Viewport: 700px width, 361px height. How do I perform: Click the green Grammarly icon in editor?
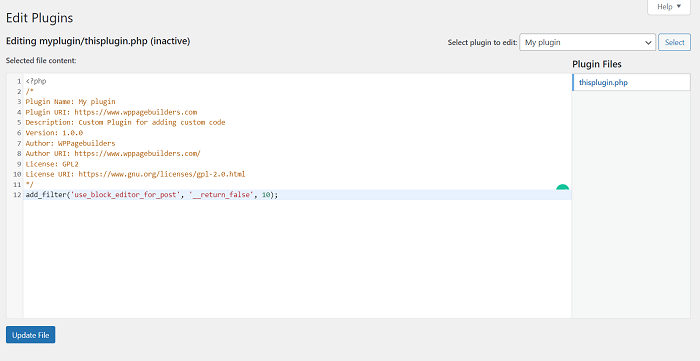562,187
